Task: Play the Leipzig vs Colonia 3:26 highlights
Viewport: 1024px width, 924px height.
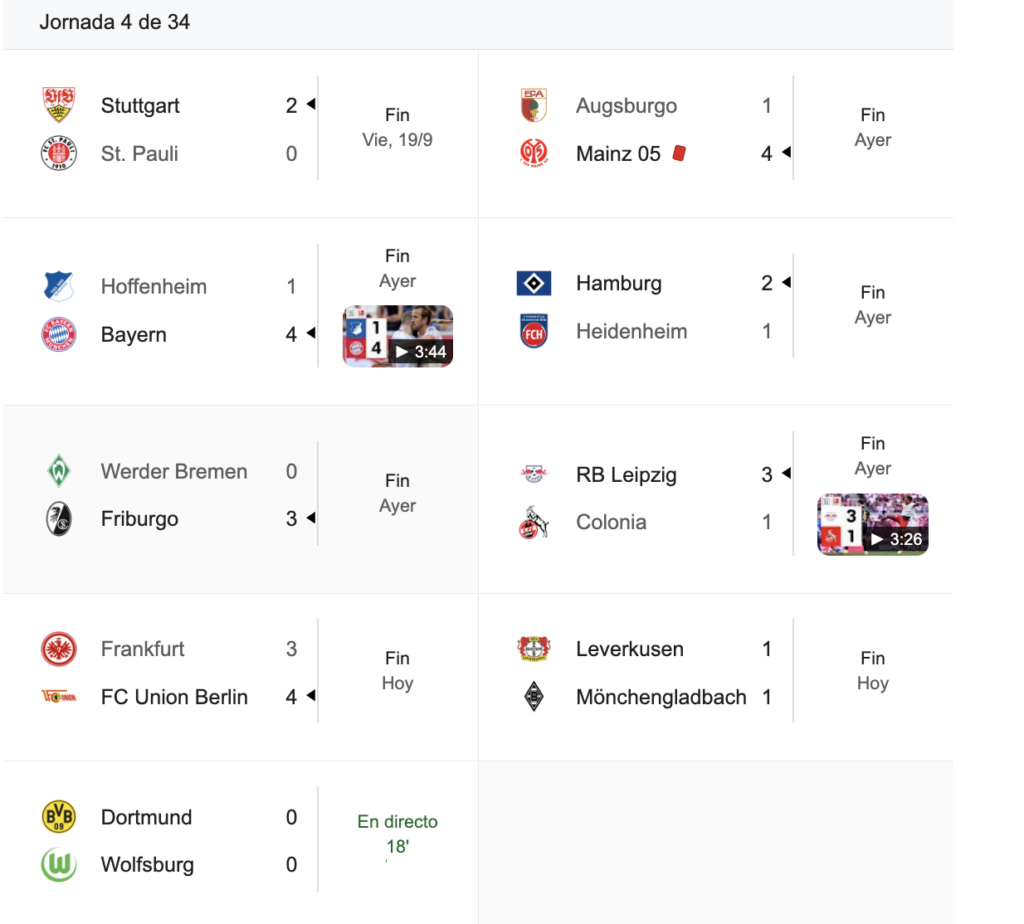Action: point(872,525)
